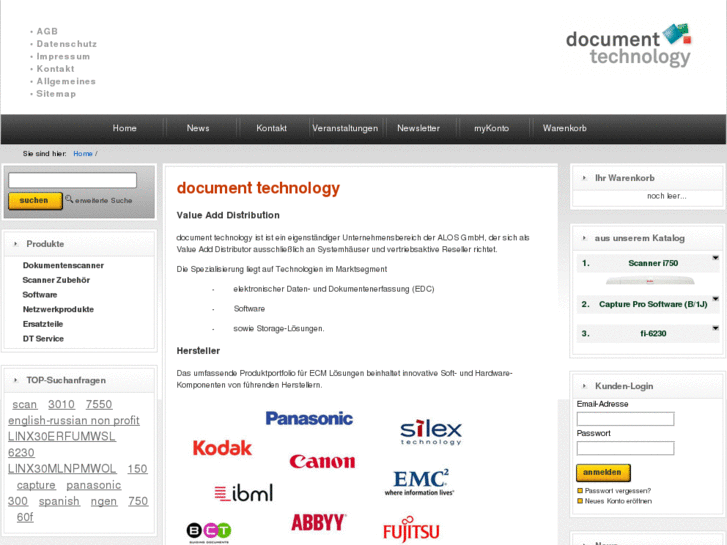
Task: Click the 'LINX30ERFUMWSL' search term
Action: point(62,436)
